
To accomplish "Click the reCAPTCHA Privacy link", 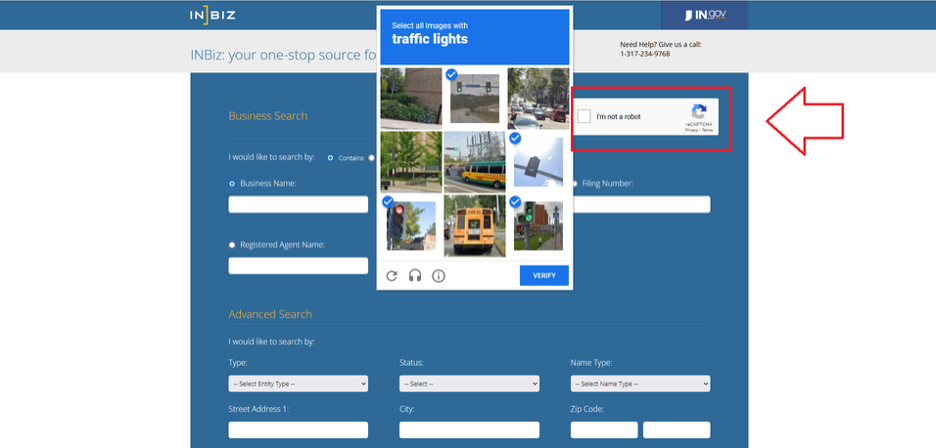I will (691, 131).
